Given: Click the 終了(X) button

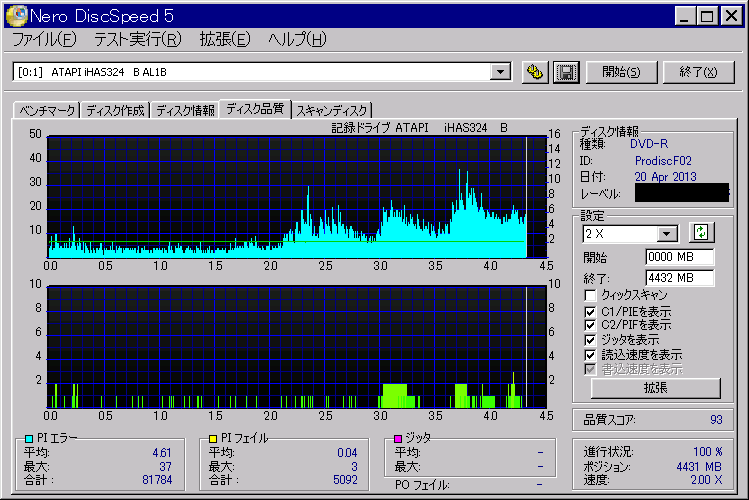Looking at the screenshot, I should click(698, 72).
